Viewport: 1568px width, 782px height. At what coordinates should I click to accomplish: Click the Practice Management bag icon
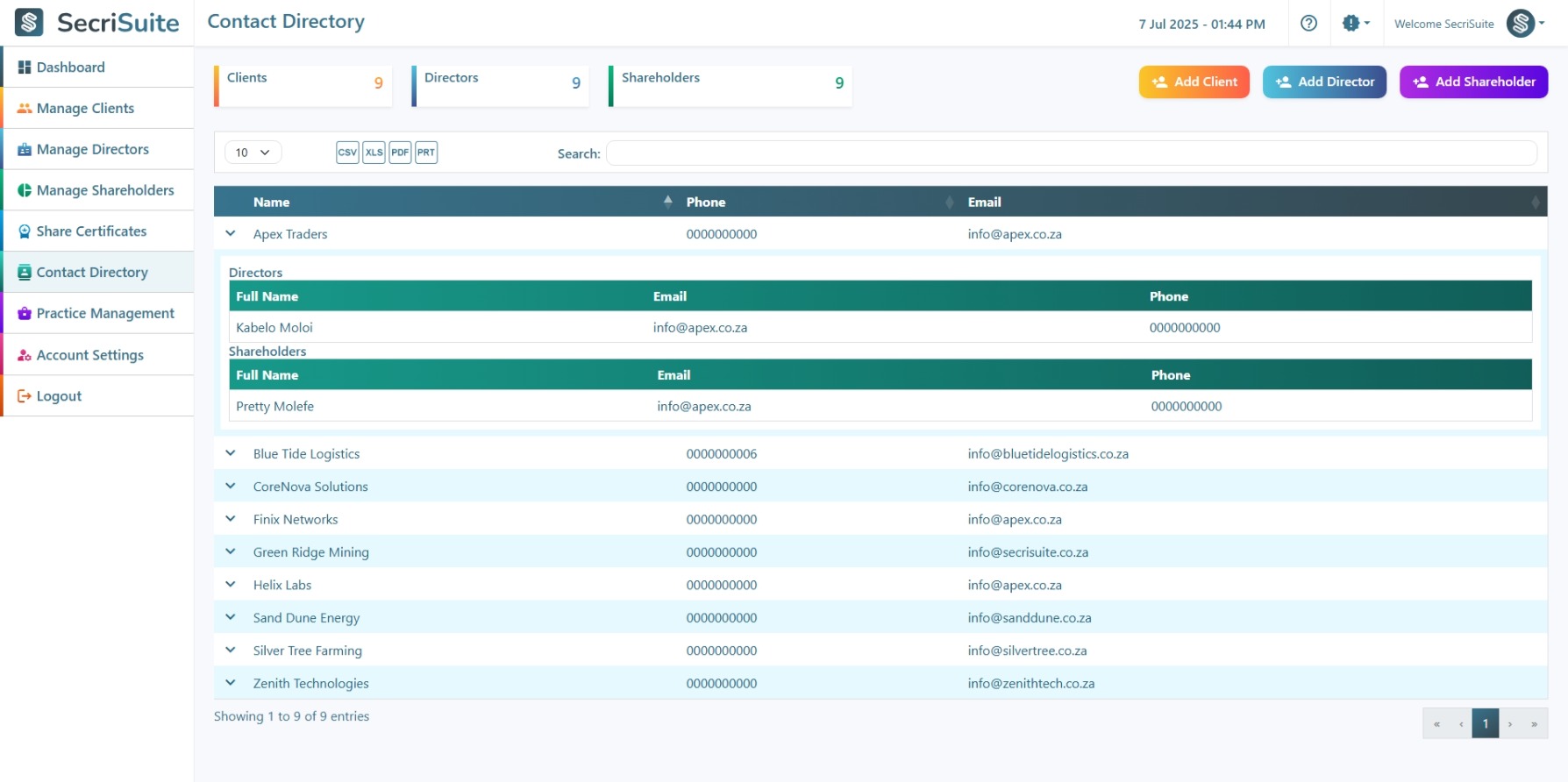pyautogui.click(x=25, y=314)
